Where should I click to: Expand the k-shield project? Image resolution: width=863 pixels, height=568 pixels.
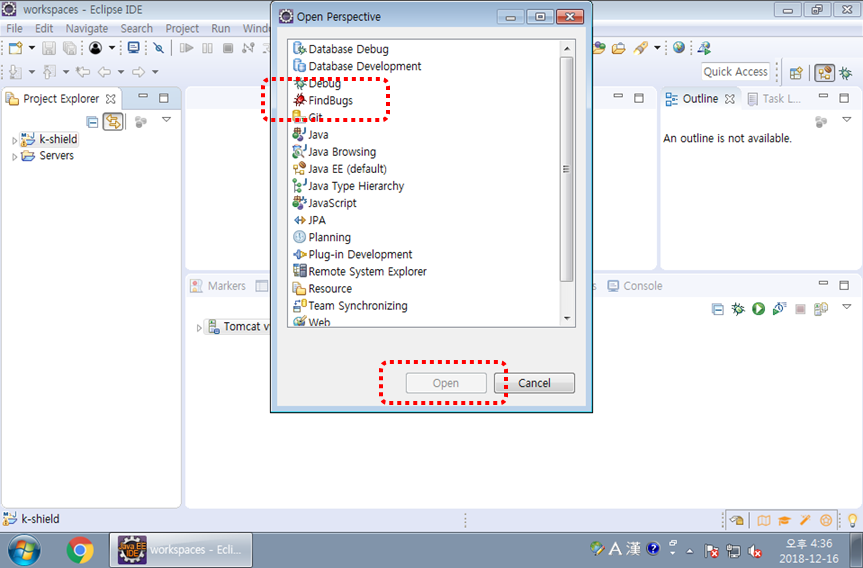coord(14,140)
